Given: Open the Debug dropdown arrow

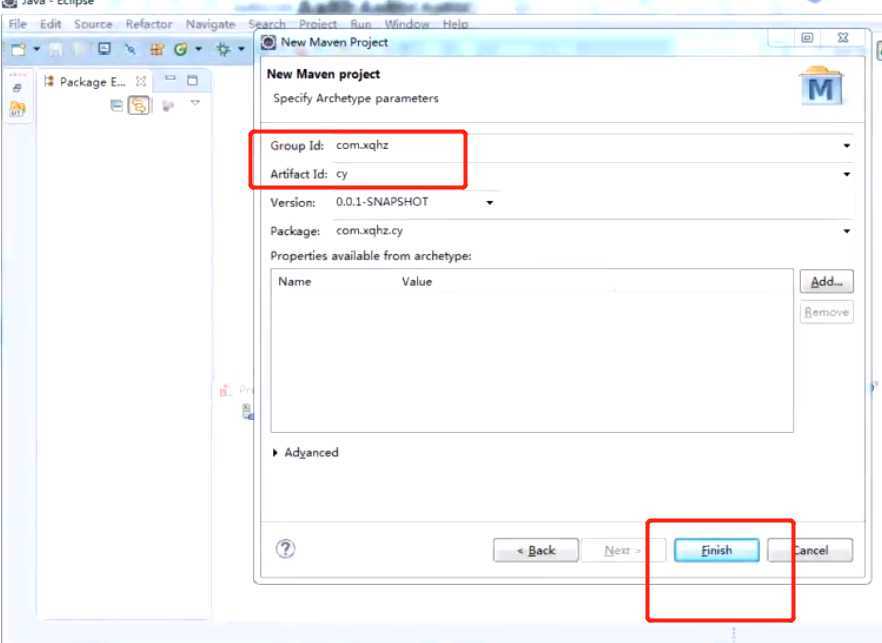Looking at the screenshot, I should tap(241, 50).
